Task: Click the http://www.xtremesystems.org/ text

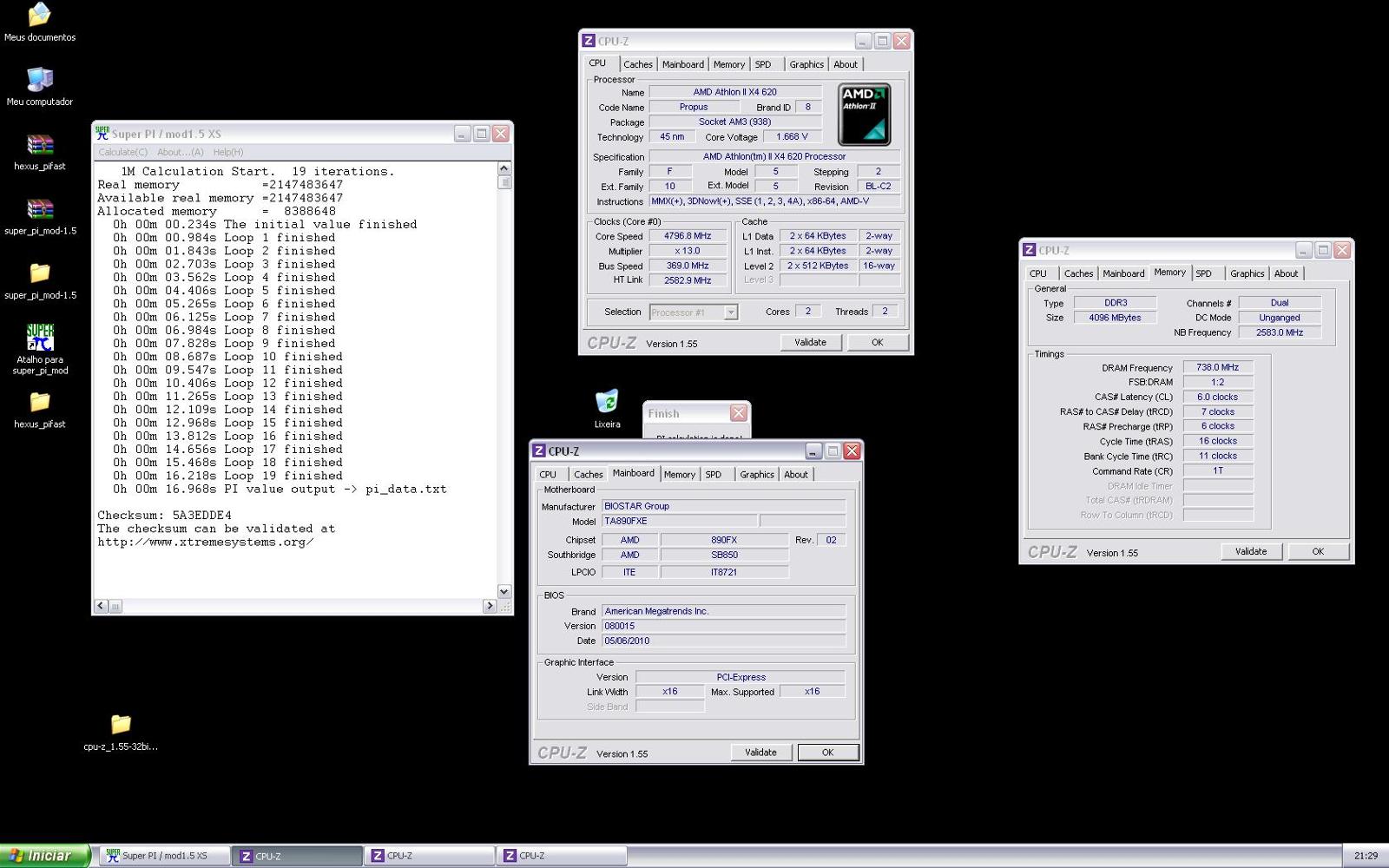Action: pyautogui.click(x=205, y=542)
